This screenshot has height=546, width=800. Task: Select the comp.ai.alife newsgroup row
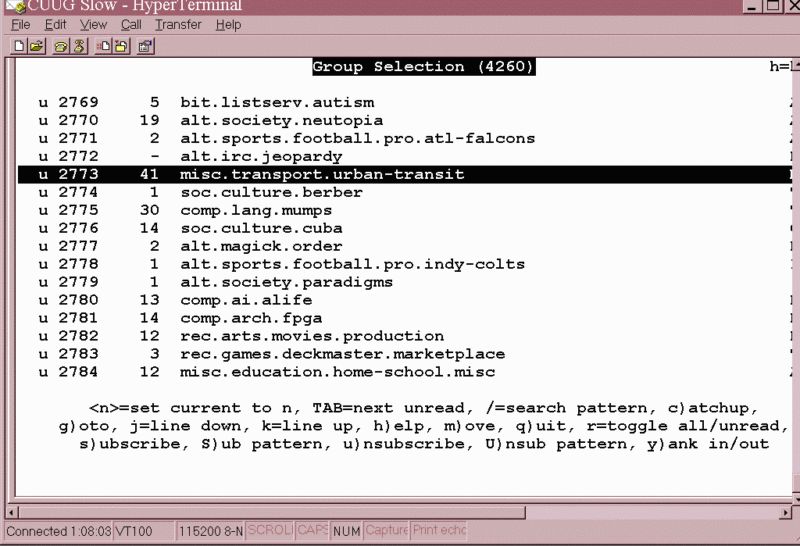[404, 300]
